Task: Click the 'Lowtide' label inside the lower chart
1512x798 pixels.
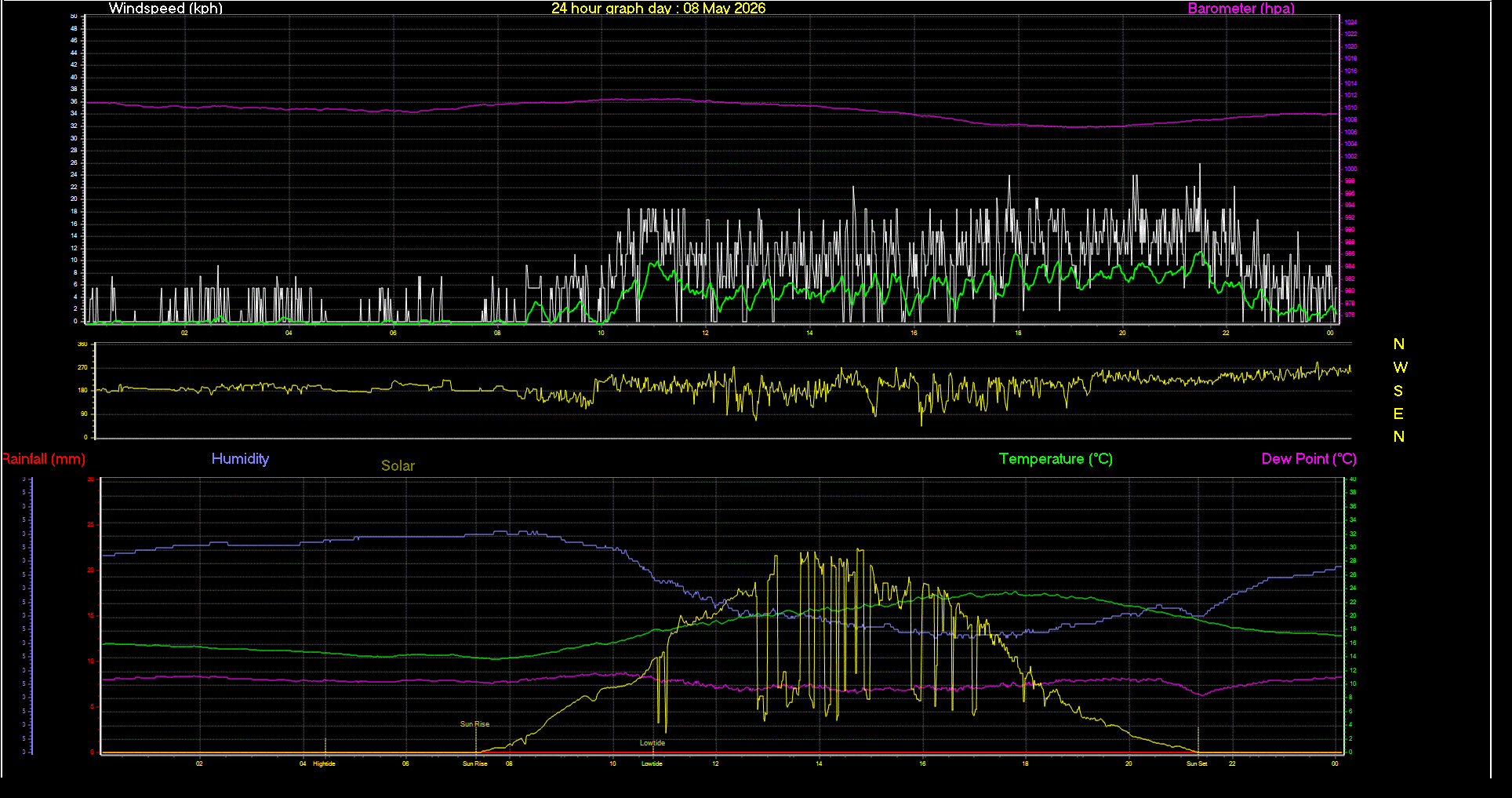Action: 652,743
